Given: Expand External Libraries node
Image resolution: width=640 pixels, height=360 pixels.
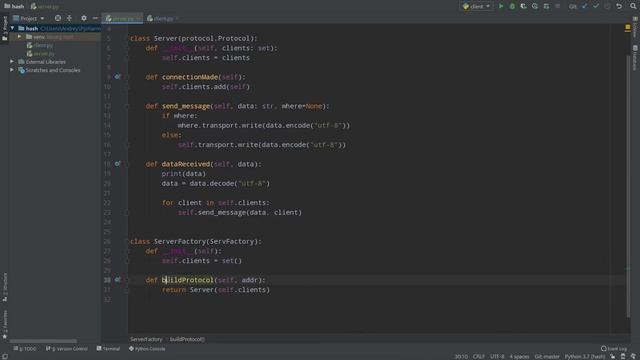Looking at the screenshot, I should click(12, 62).
